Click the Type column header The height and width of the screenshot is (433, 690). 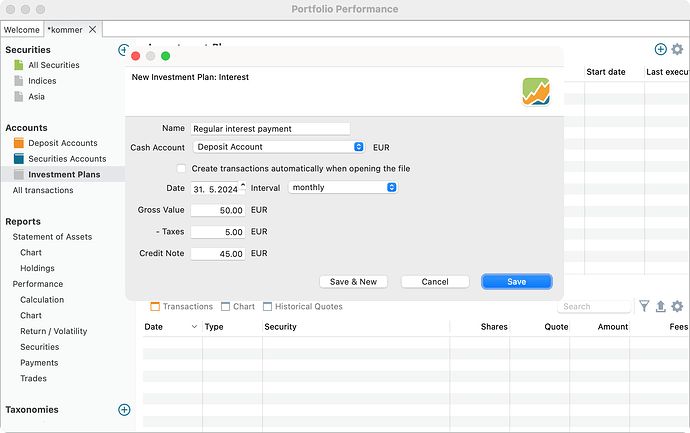click(x=214, y=327)
